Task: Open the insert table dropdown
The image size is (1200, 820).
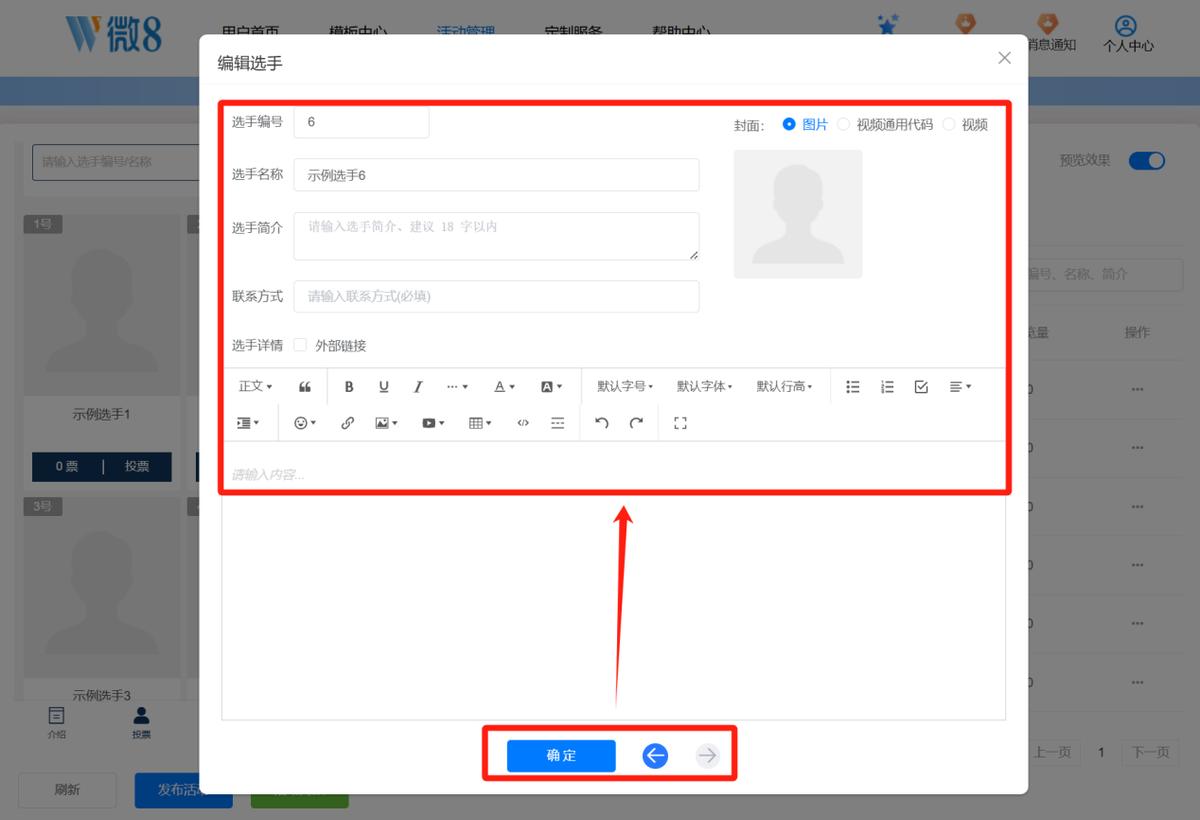Action: coord(480,423)
